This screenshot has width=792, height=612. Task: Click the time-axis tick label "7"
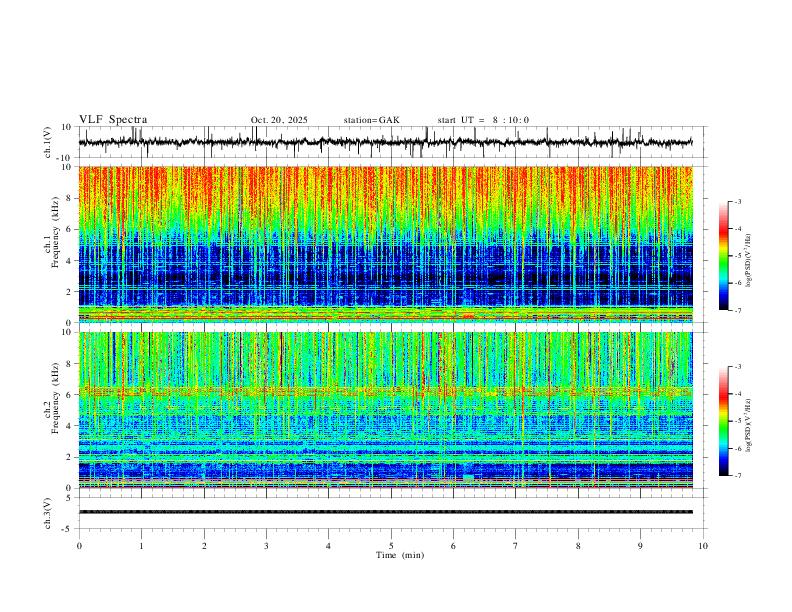click(516, 546)
